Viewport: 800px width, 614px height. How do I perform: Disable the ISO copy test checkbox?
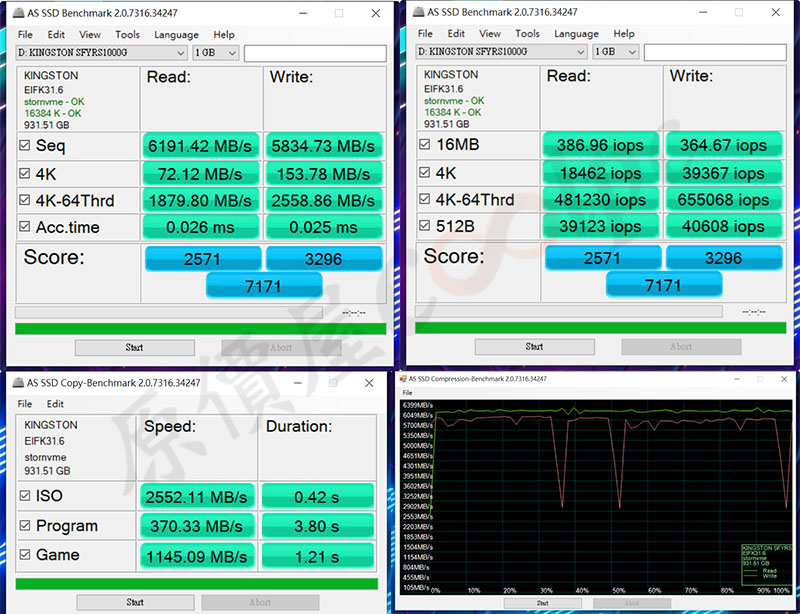(25, 496)
